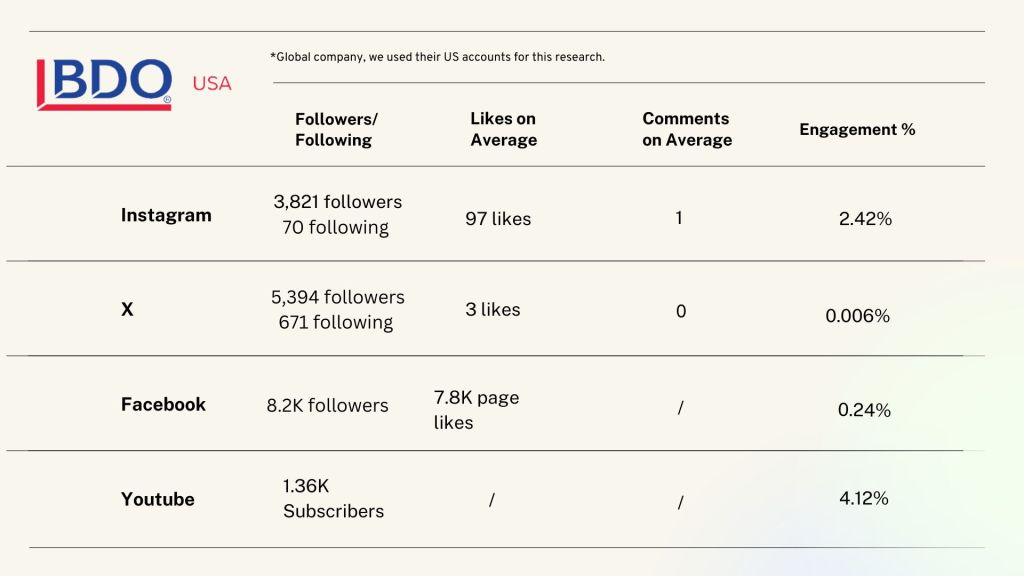
Task: Select the global company footnote text
Action: click(437, 57)
